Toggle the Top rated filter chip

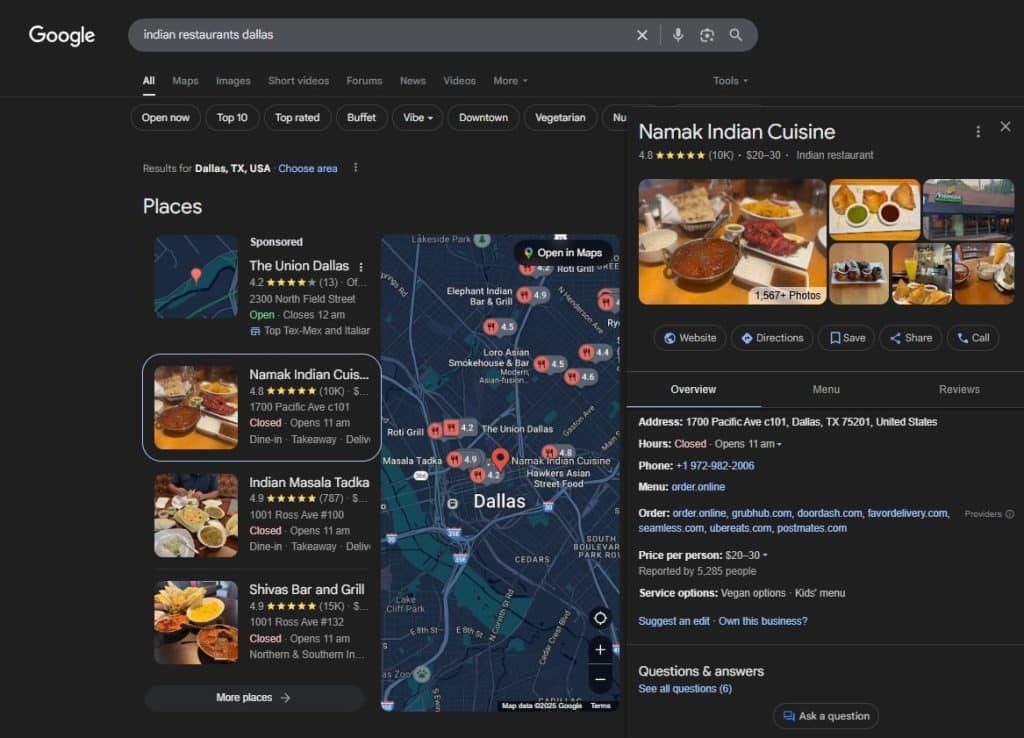click(x=297, y=118)
